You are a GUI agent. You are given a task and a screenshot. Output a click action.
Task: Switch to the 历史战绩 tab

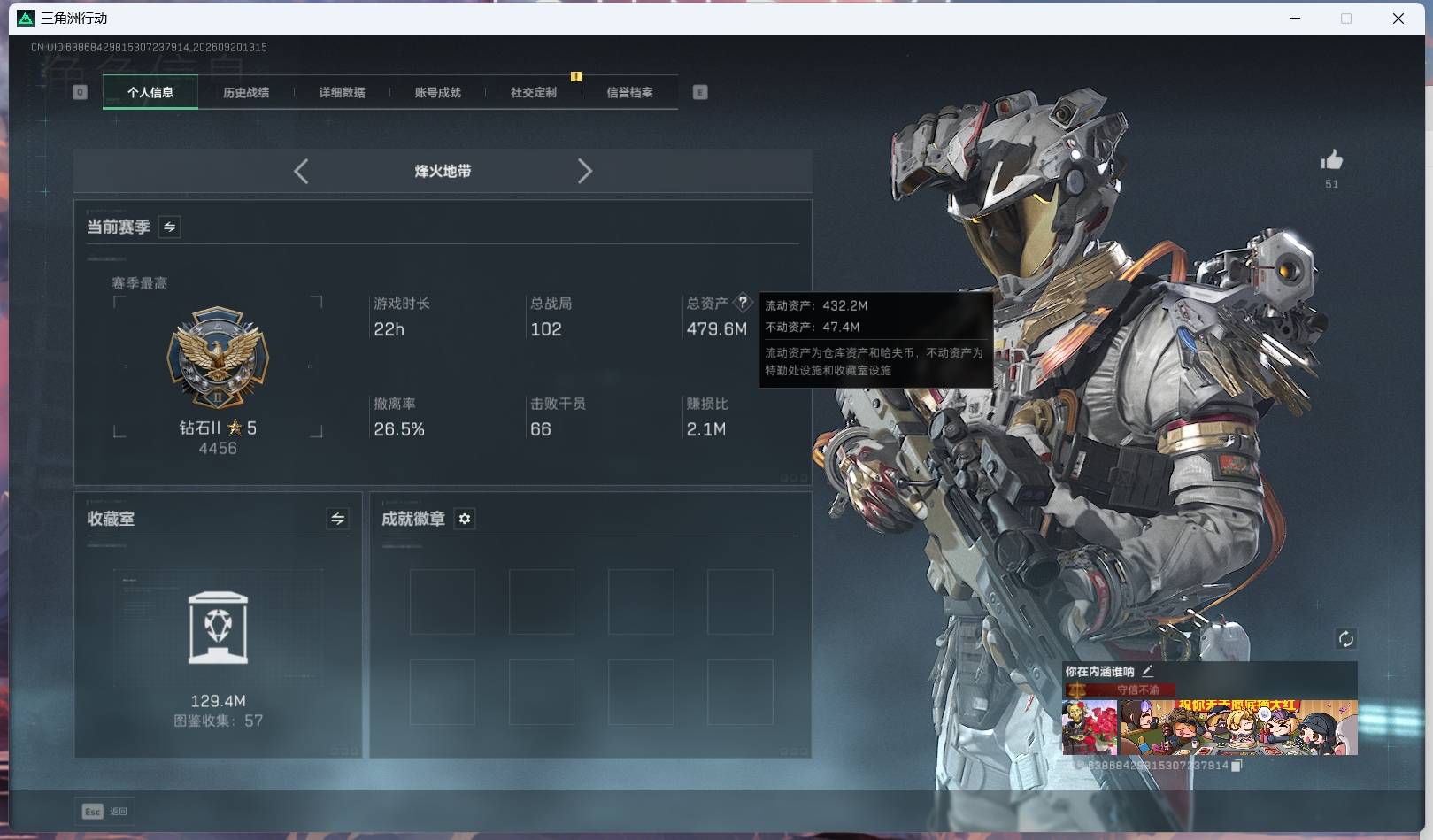(246, 92)
